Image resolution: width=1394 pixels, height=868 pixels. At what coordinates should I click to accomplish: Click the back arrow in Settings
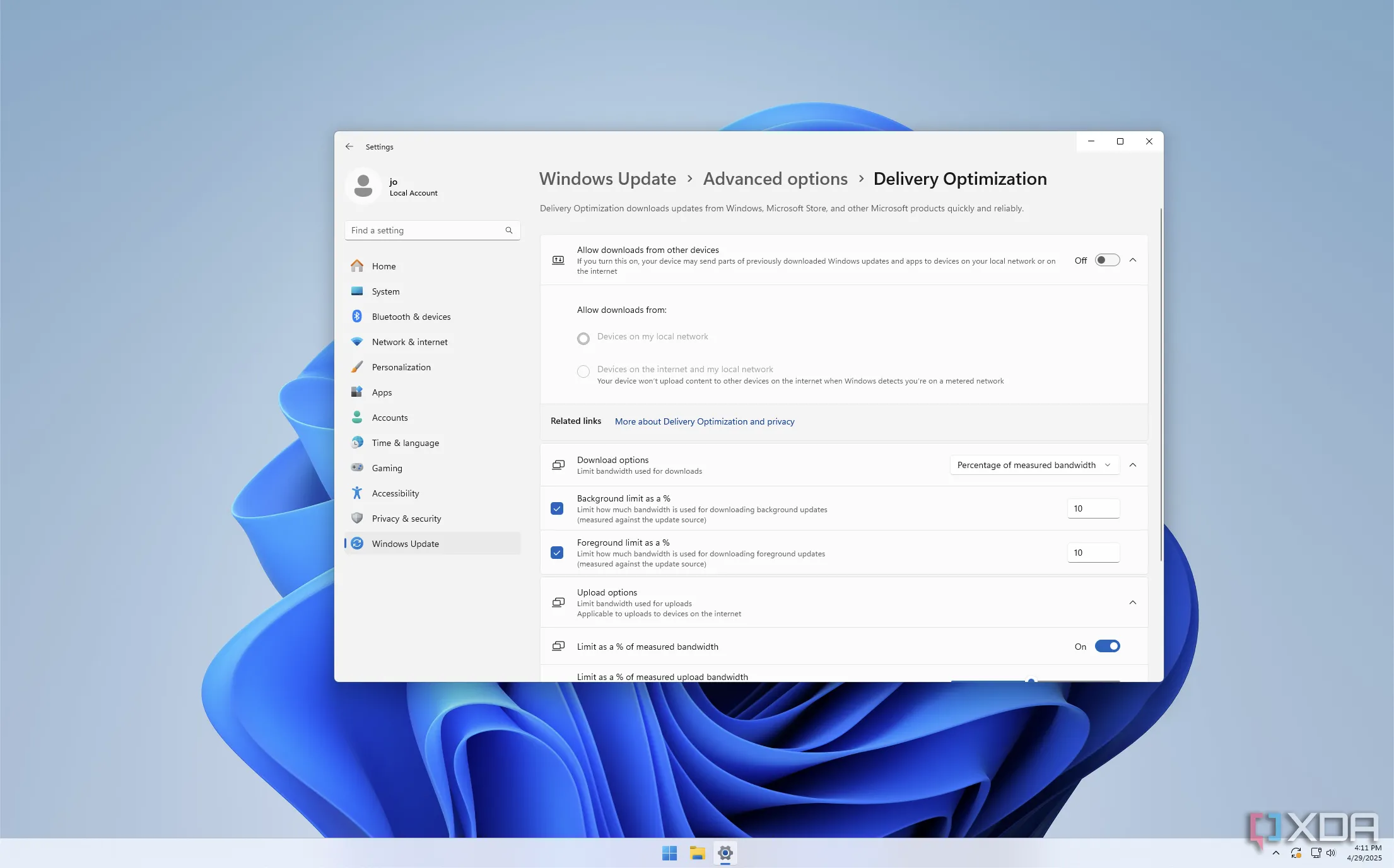(x=349, y=146)
